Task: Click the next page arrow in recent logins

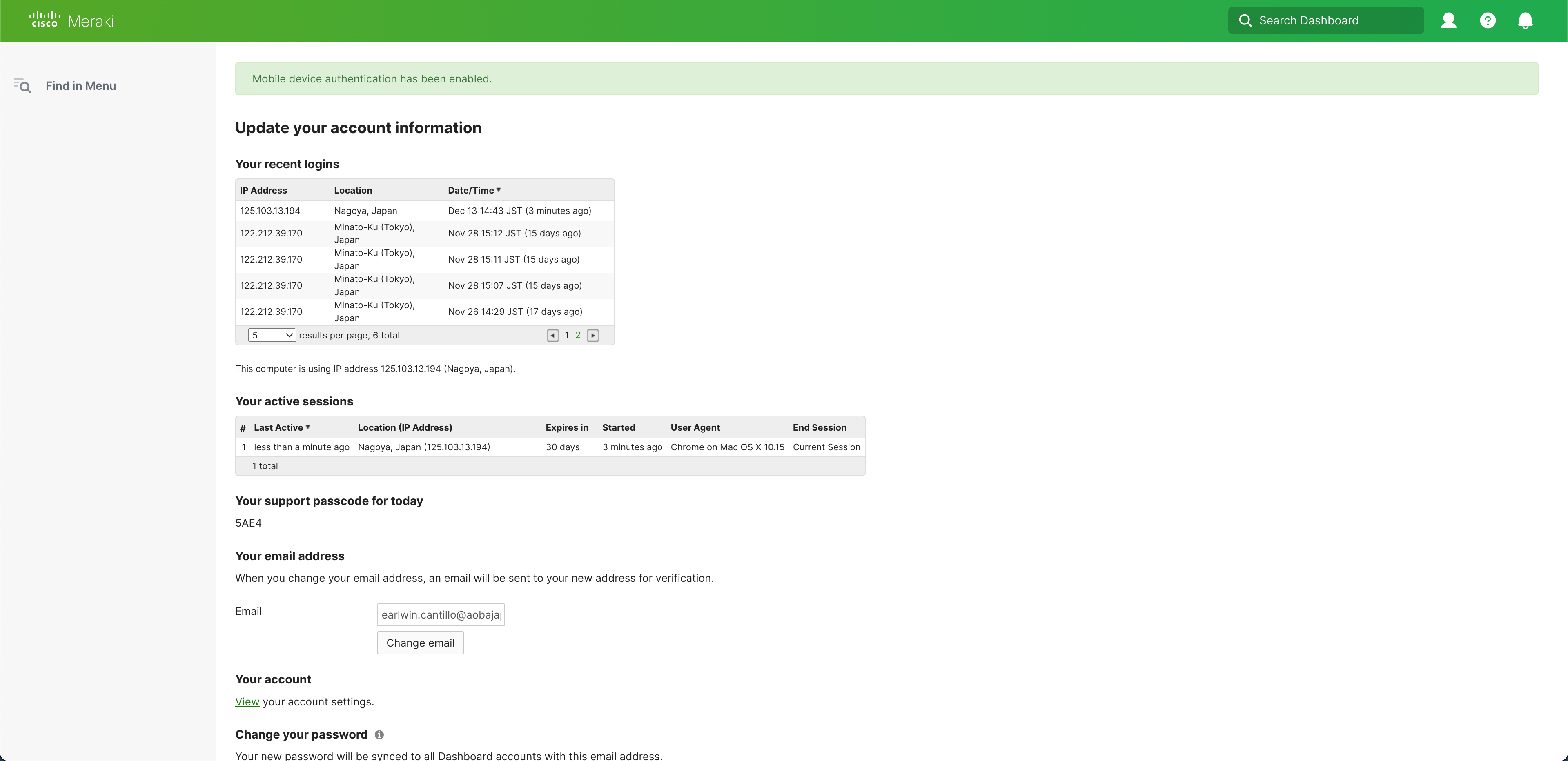Action: [x=592, y=335]
